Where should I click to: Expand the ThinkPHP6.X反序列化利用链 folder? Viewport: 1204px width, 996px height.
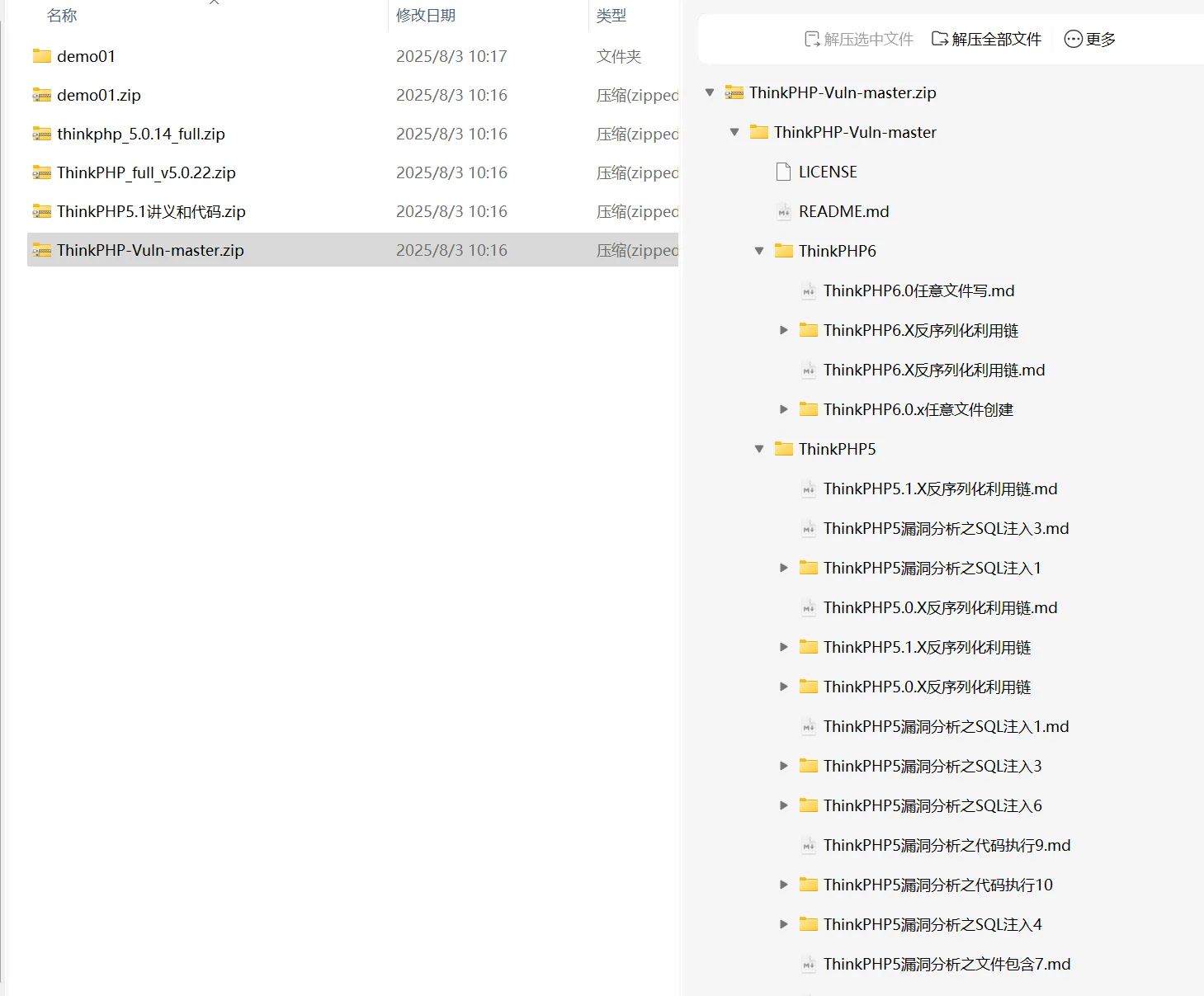tap(784, 330)
